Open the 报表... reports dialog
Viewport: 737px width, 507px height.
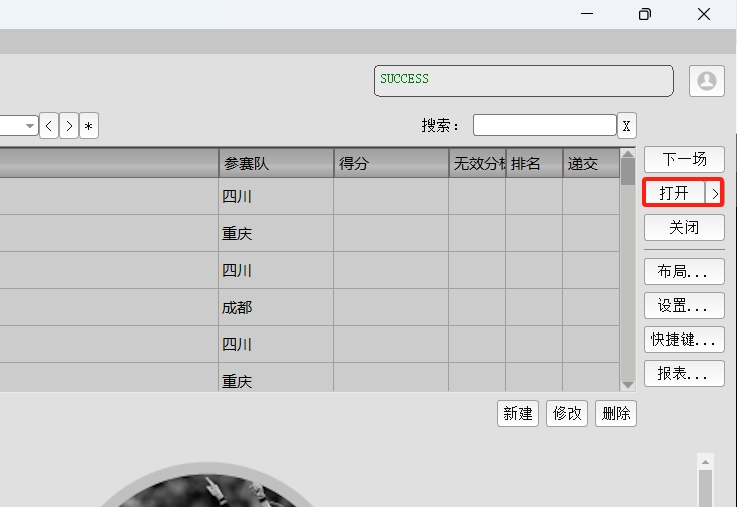pos(684,373)
